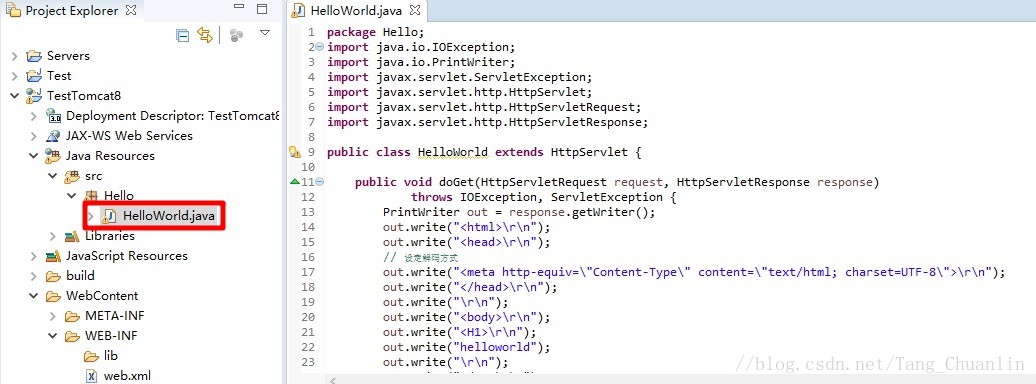Click the WebContent folder icon
Viewport: 1036px width, 384px height.
click(54, 295)
